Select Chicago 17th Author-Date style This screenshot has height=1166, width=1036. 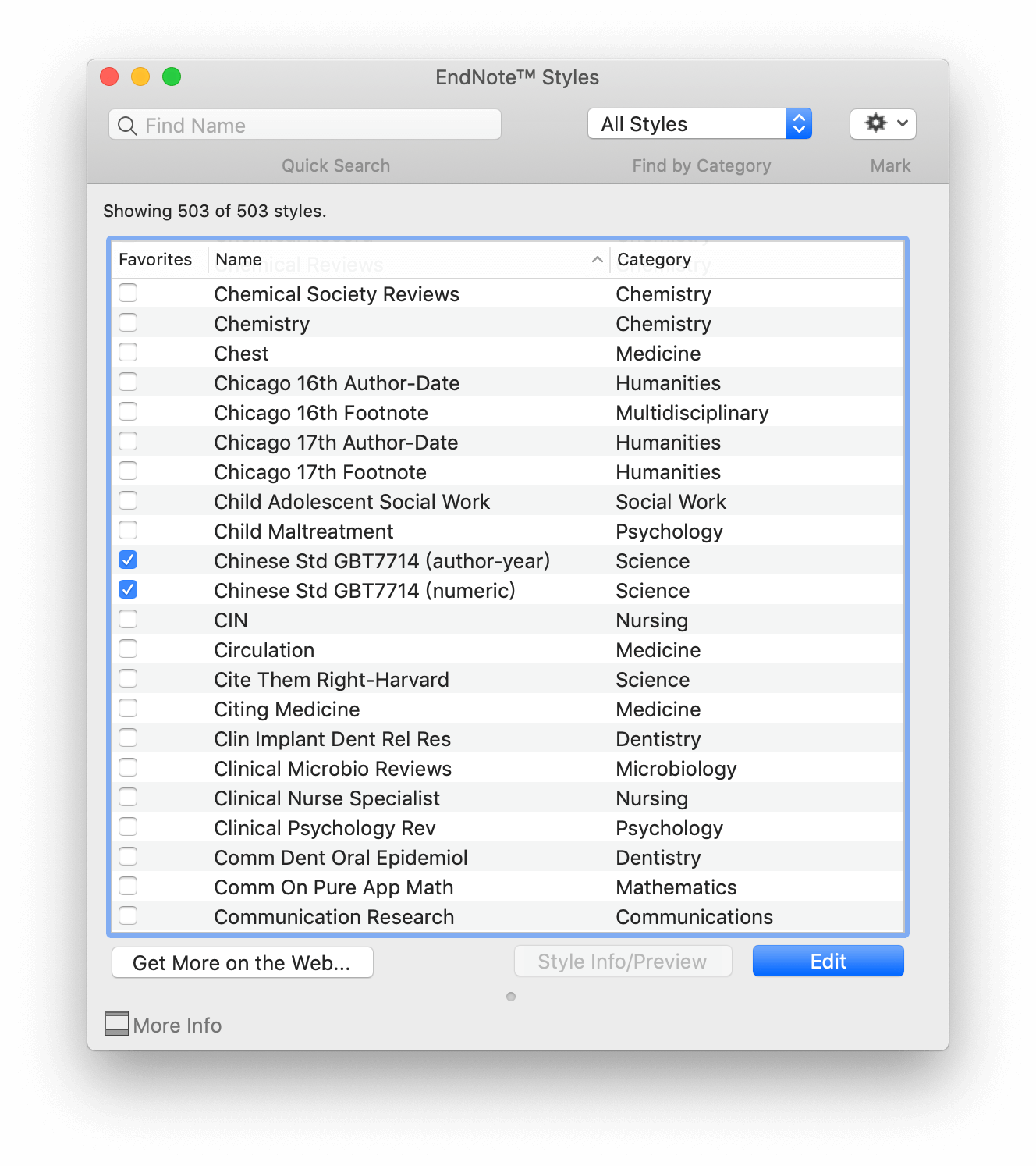click(336, 443)
